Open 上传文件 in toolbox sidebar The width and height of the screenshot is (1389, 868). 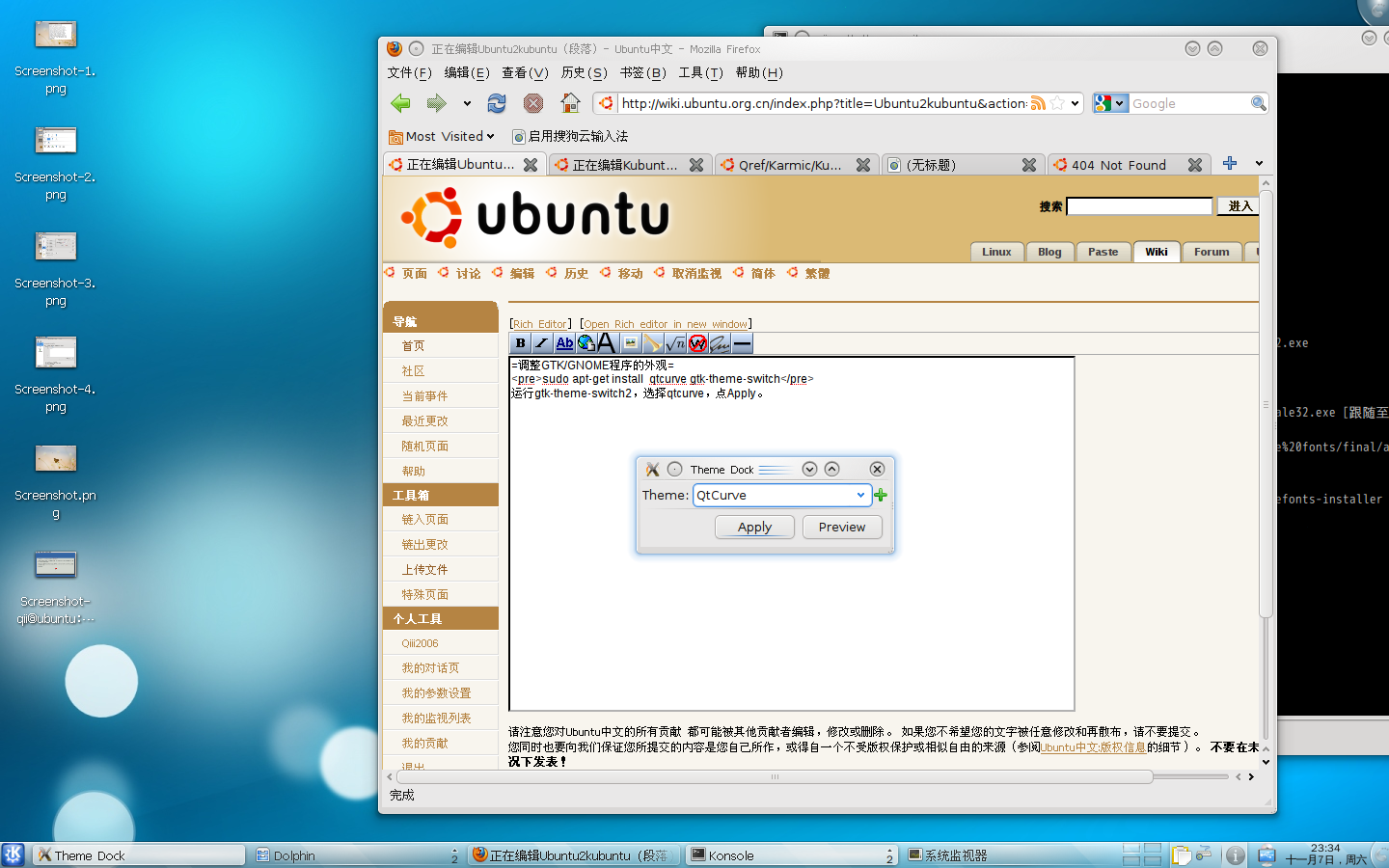coord(424,569)
